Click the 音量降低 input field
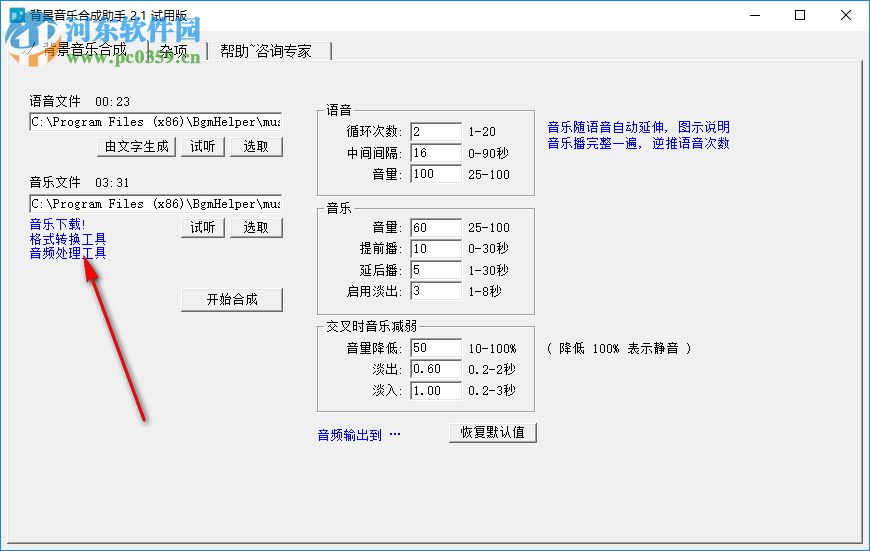870x551 pixels. point(436,348)
